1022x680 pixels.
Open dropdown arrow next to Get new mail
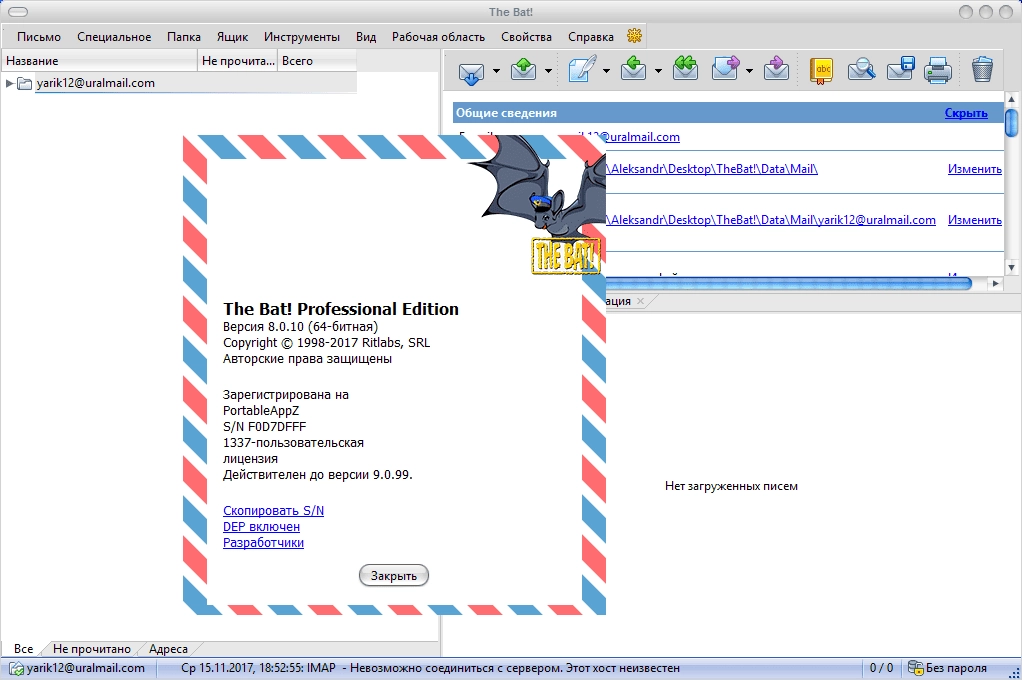point(496,71)
